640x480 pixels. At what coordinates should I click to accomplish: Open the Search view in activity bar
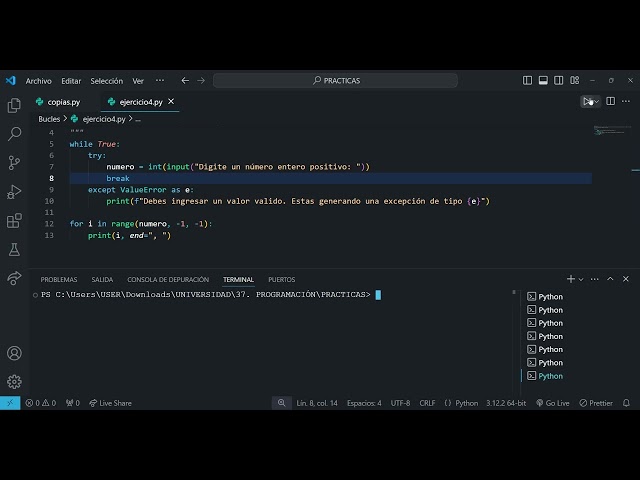14,134
